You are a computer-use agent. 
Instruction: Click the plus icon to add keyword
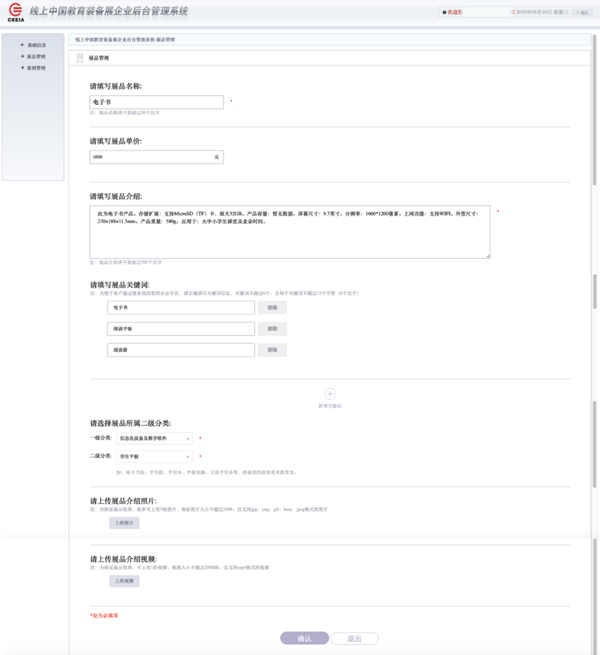(330, 395)
